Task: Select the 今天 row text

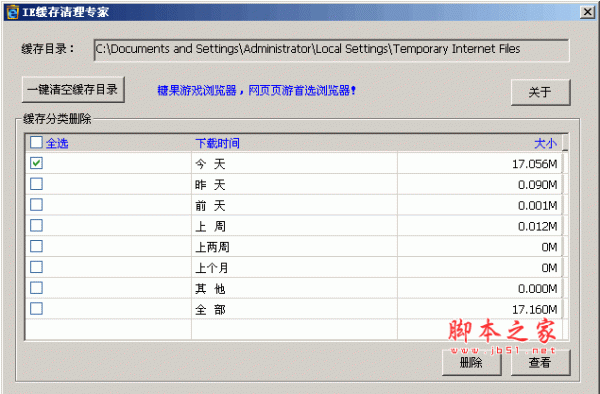Action: (210, 164)
